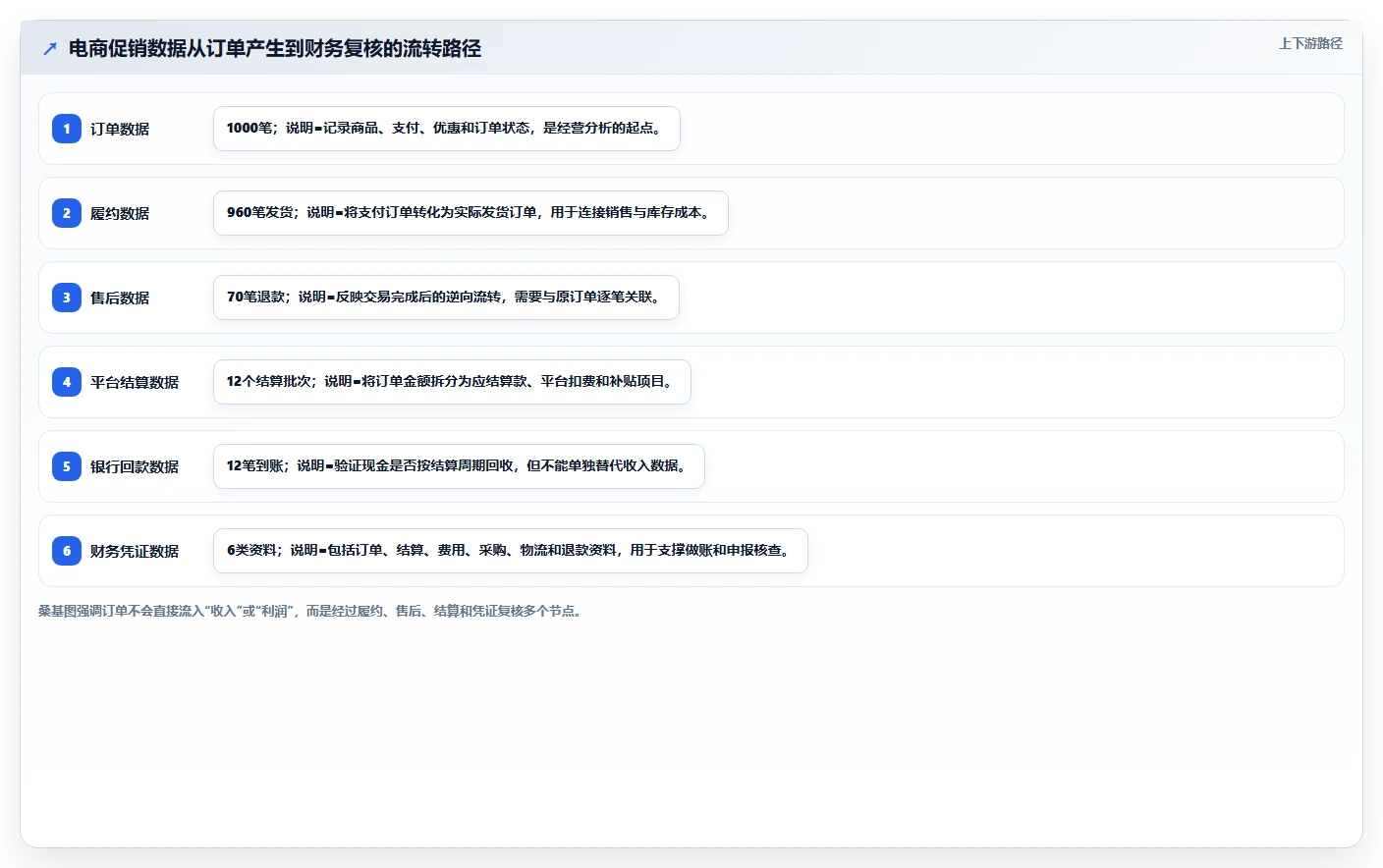Open the 6类资料 description box
Image resolution: width=1383 pixels, height=868 pixels.
tap(511, 551)
